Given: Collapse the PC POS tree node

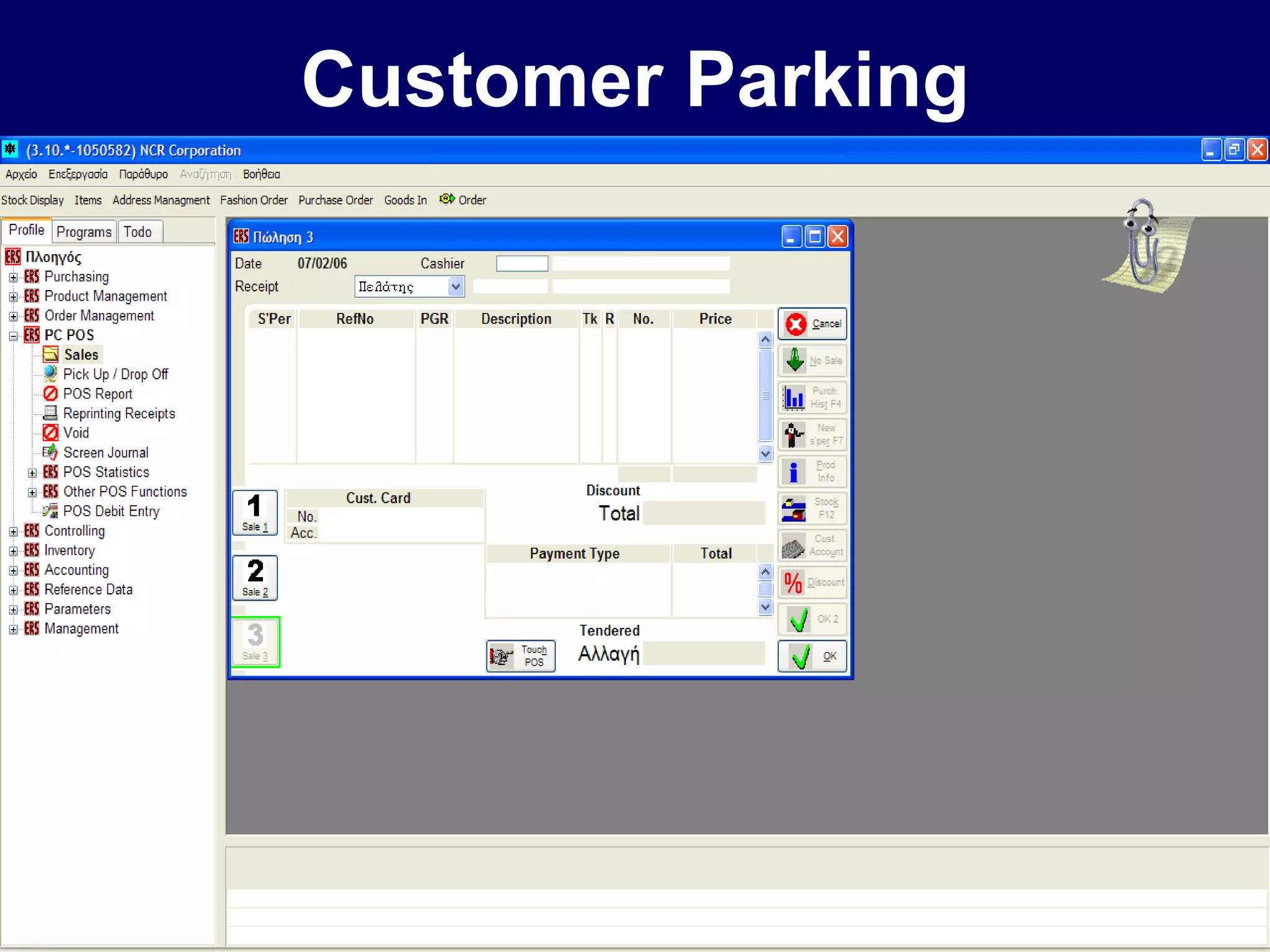Looking at the screenshot, I should point(14,336).
